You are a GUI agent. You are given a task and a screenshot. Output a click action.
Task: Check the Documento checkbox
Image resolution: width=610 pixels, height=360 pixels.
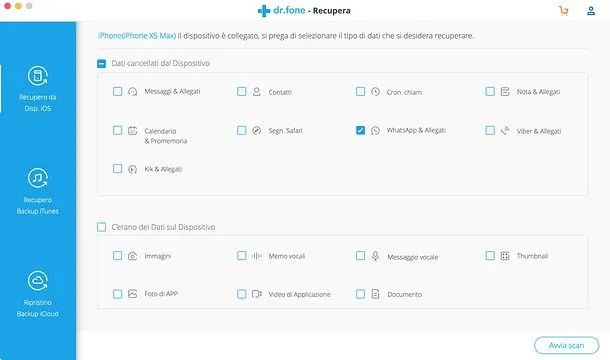[x=360, y=293]
